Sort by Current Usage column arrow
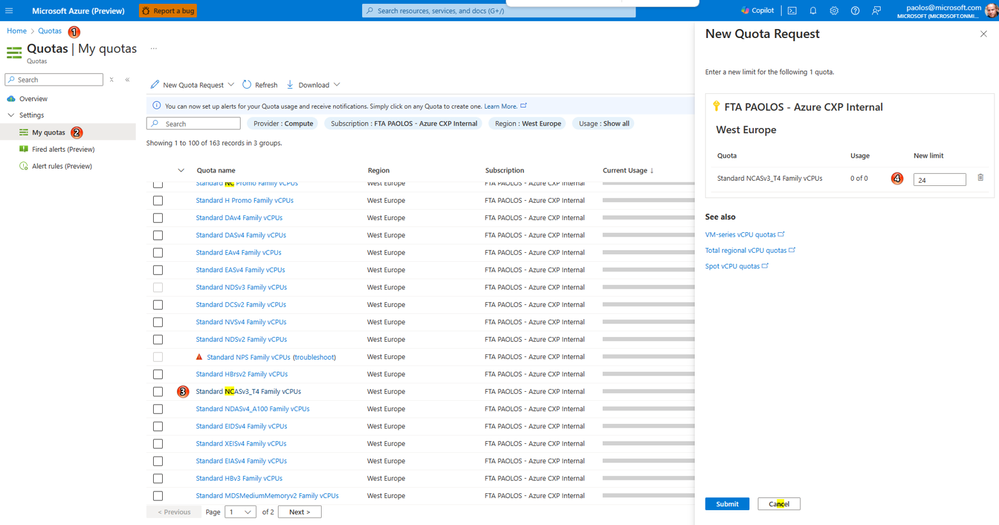This screenshot has height=525, width=999. click(652, 170)
